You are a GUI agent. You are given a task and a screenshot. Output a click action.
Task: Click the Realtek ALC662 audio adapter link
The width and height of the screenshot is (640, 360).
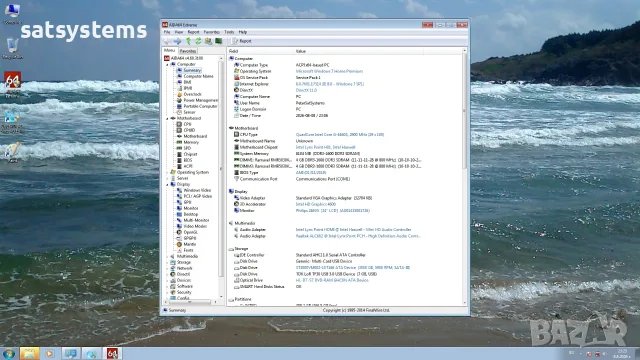[358, 236]
